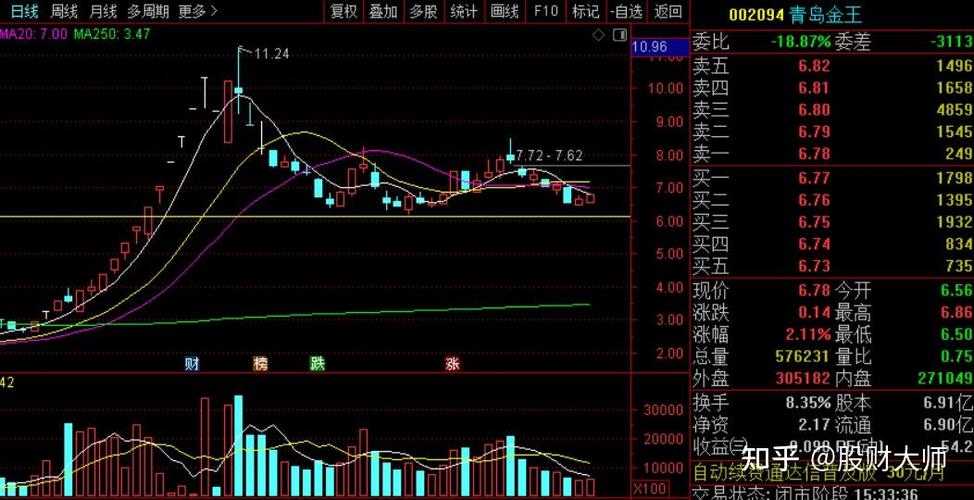This screenshot has width=974, height=500.
Task: Click the 委比 value -18.87%
Action: click(x=801, y=42)
